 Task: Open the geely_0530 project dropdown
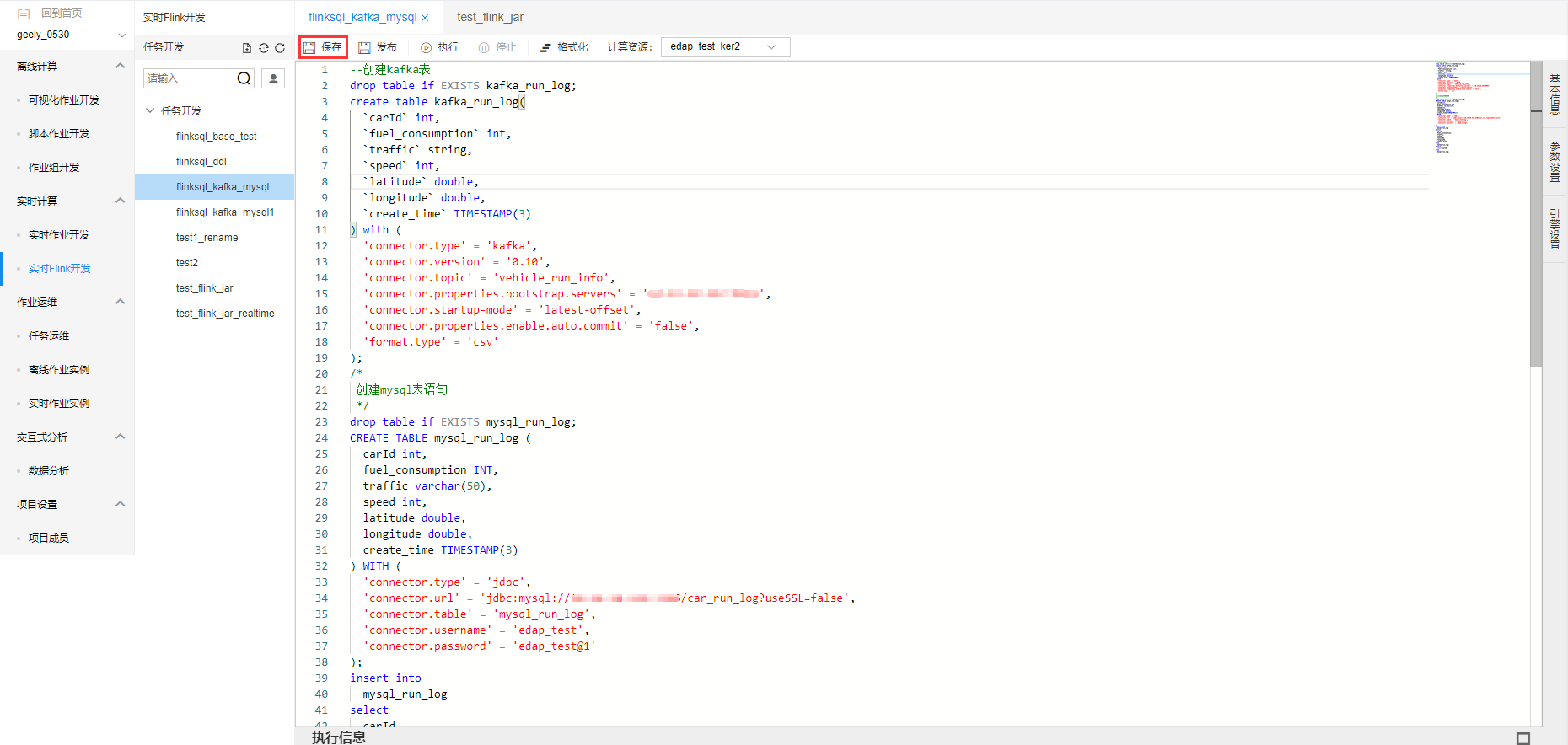pyautogui.click(x=71, y=35)
